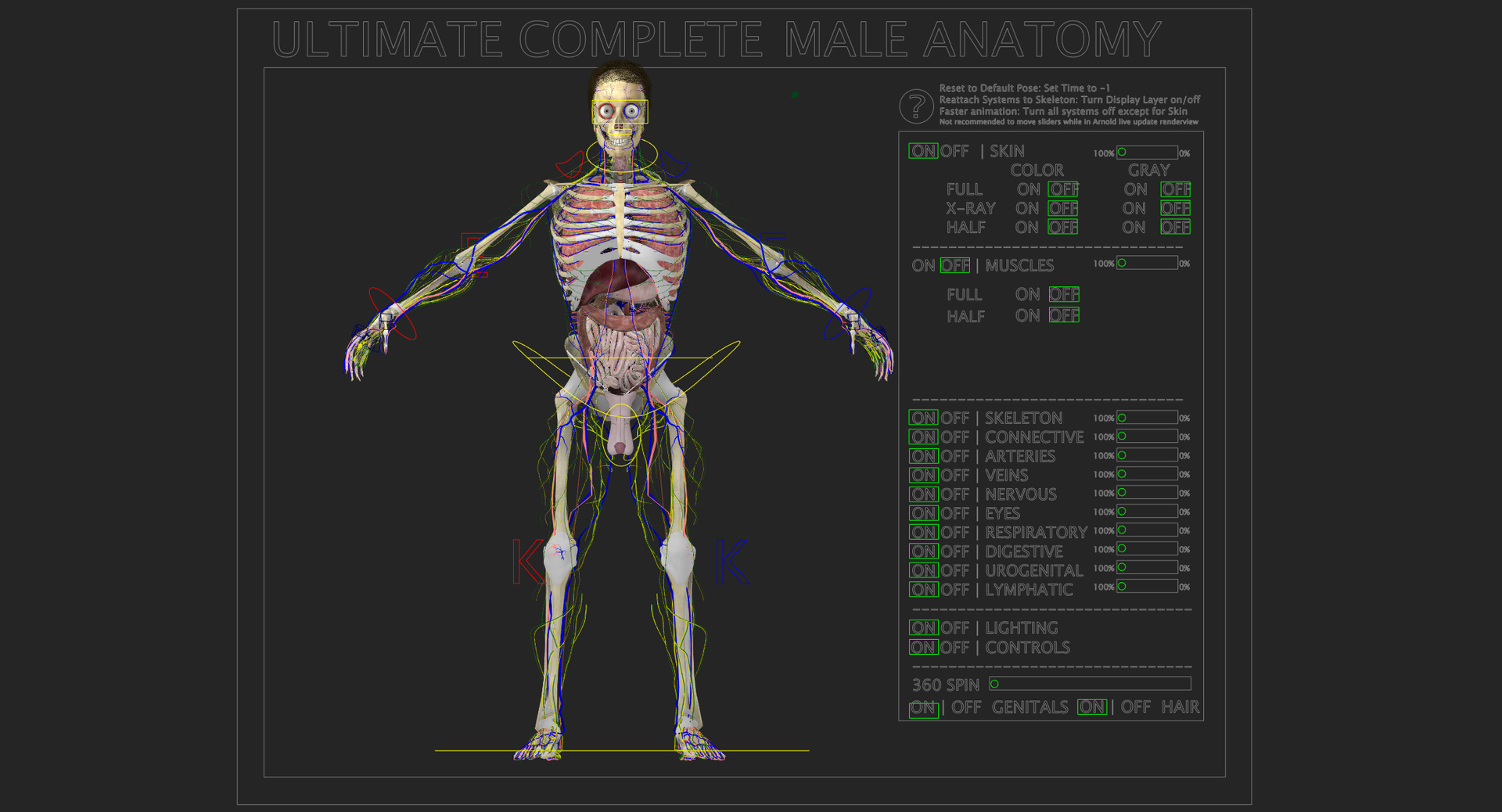Turn LIGHTING OFF
Viewport: 1502px width, 812px height.
954,628
